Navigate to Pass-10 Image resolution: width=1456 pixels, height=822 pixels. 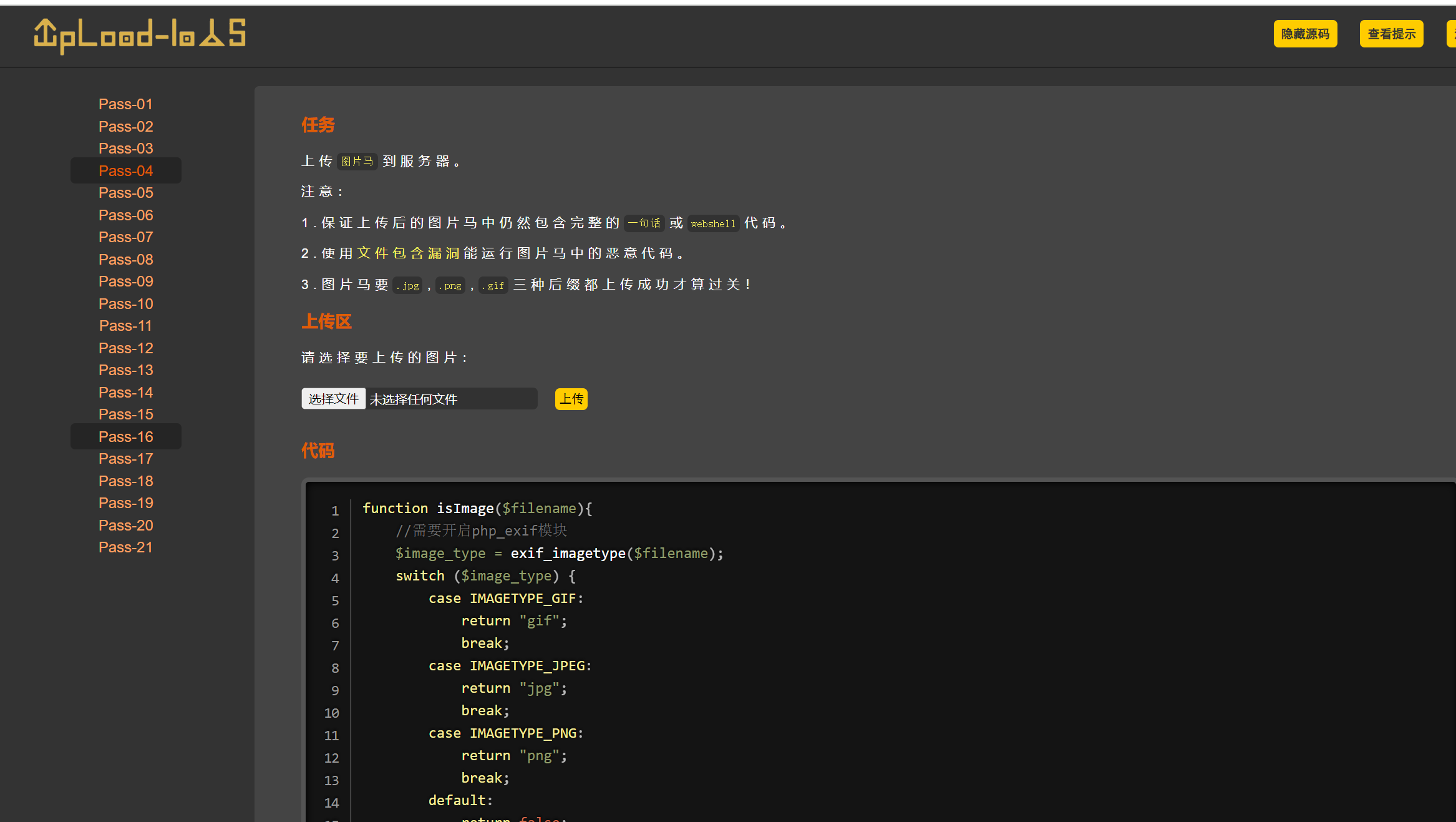[125, 304]
